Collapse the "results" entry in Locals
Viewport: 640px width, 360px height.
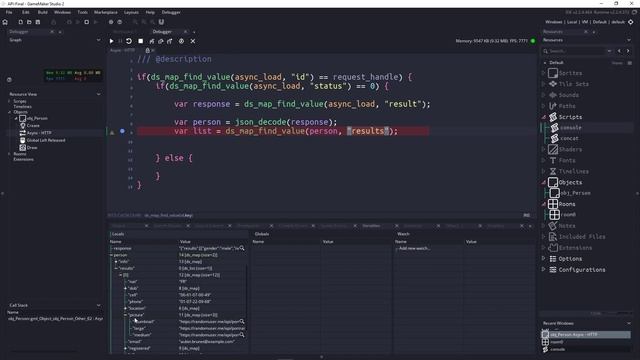(x=116, y=269)
